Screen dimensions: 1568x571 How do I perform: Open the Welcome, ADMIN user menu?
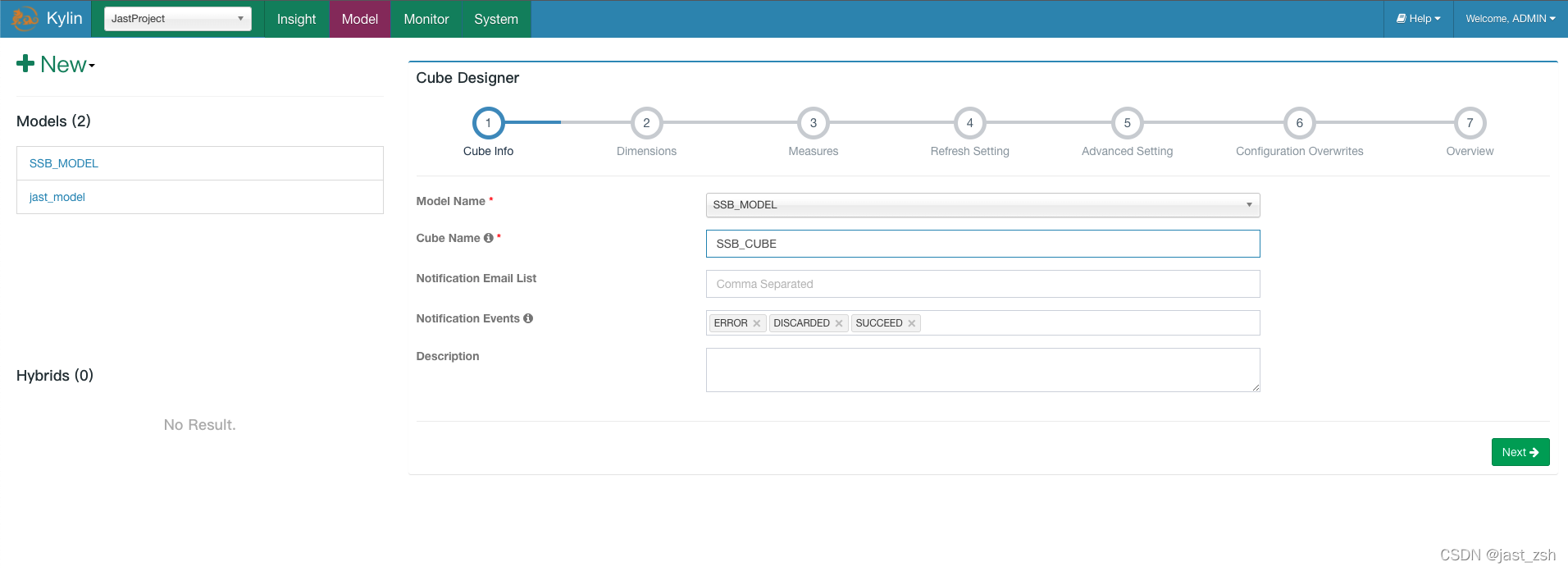point(1511,18)
